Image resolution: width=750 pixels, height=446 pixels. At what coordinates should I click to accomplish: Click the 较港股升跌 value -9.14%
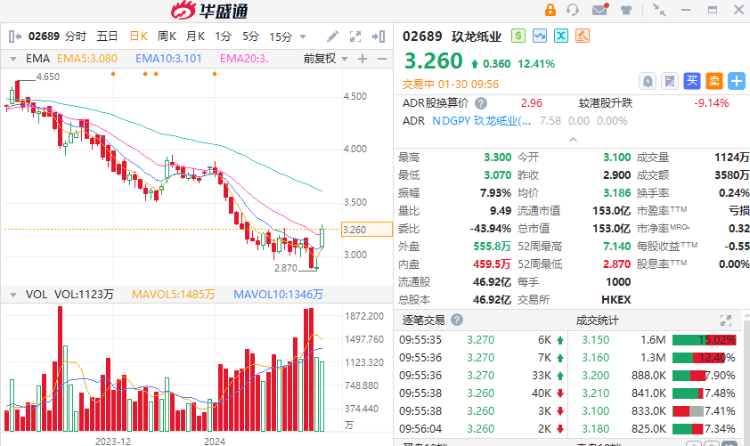coord(712,103)
